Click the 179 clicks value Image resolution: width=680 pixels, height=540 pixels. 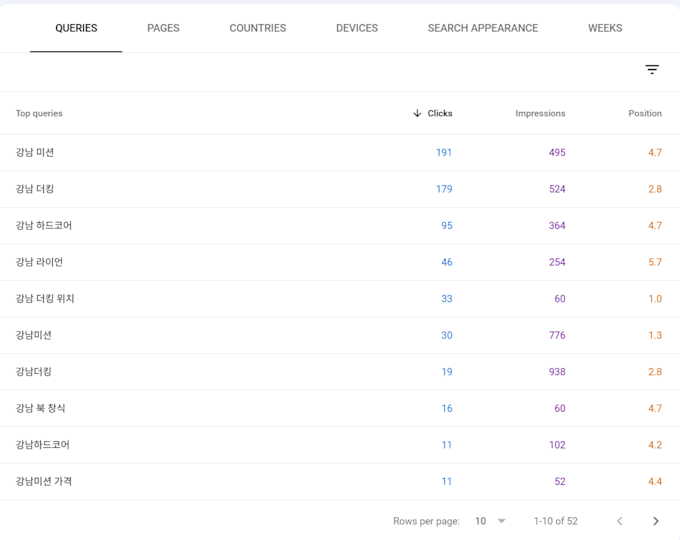pyautogui.click(x=444, y=189)
